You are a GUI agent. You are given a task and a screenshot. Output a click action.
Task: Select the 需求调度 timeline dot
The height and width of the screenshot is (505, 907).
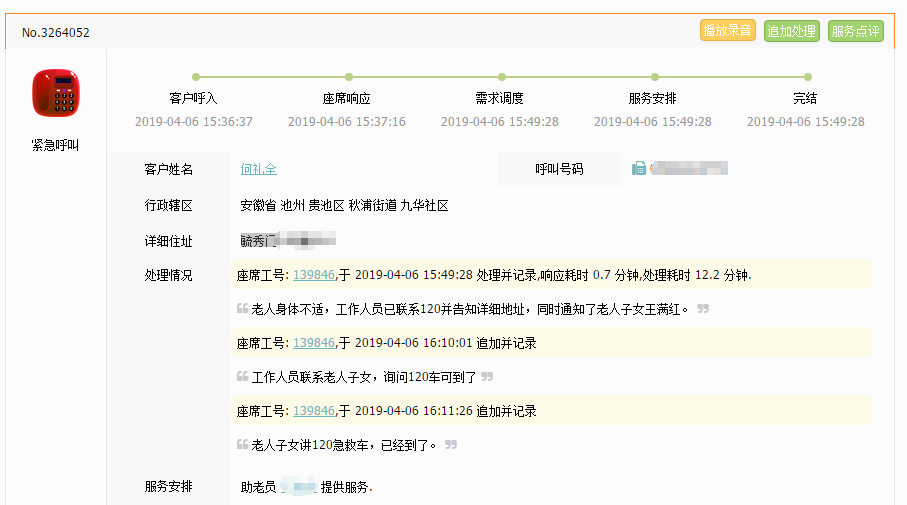502,77
